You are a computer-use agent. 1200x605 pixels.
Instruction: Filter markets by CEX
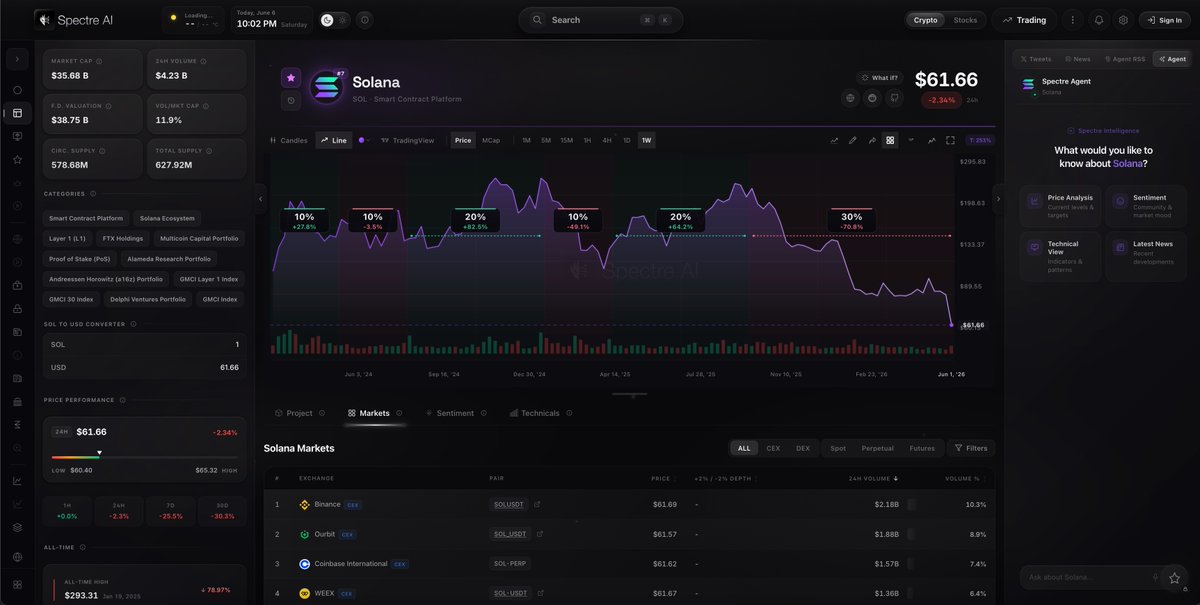click(773, 448)
